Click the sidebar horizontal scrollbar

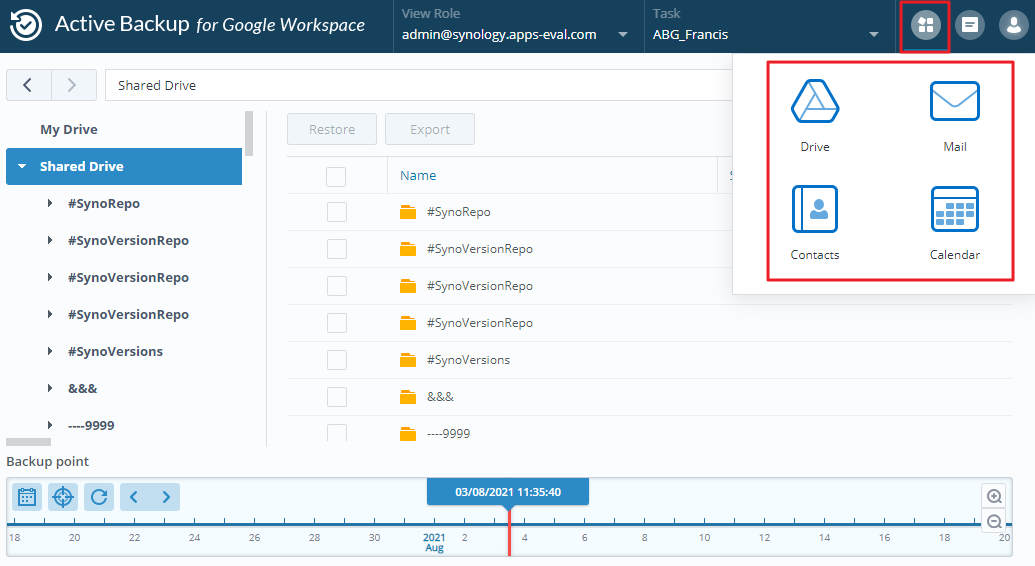(28, 442)
